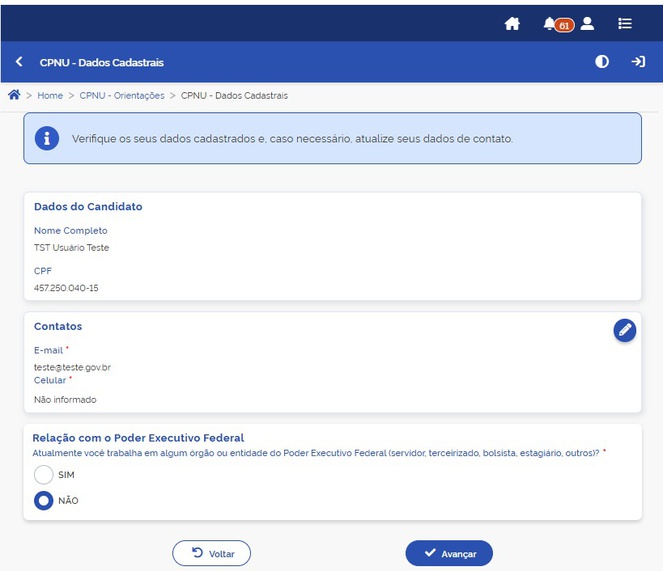Click the info icon in the blue banner

click(x=47, y=138)
